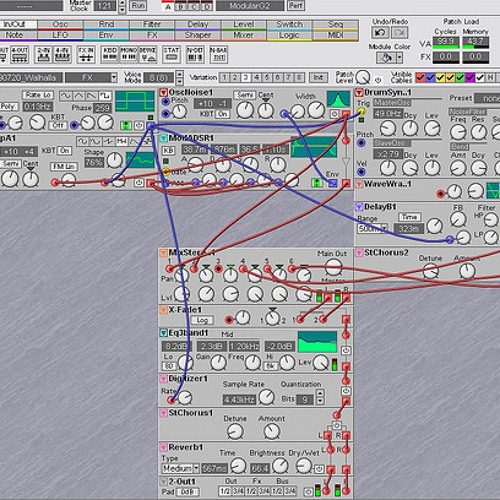This screenshot has width=500, height=500.
Task: Select the sine LFO waveform icon
Action: [x=66, y=96]
